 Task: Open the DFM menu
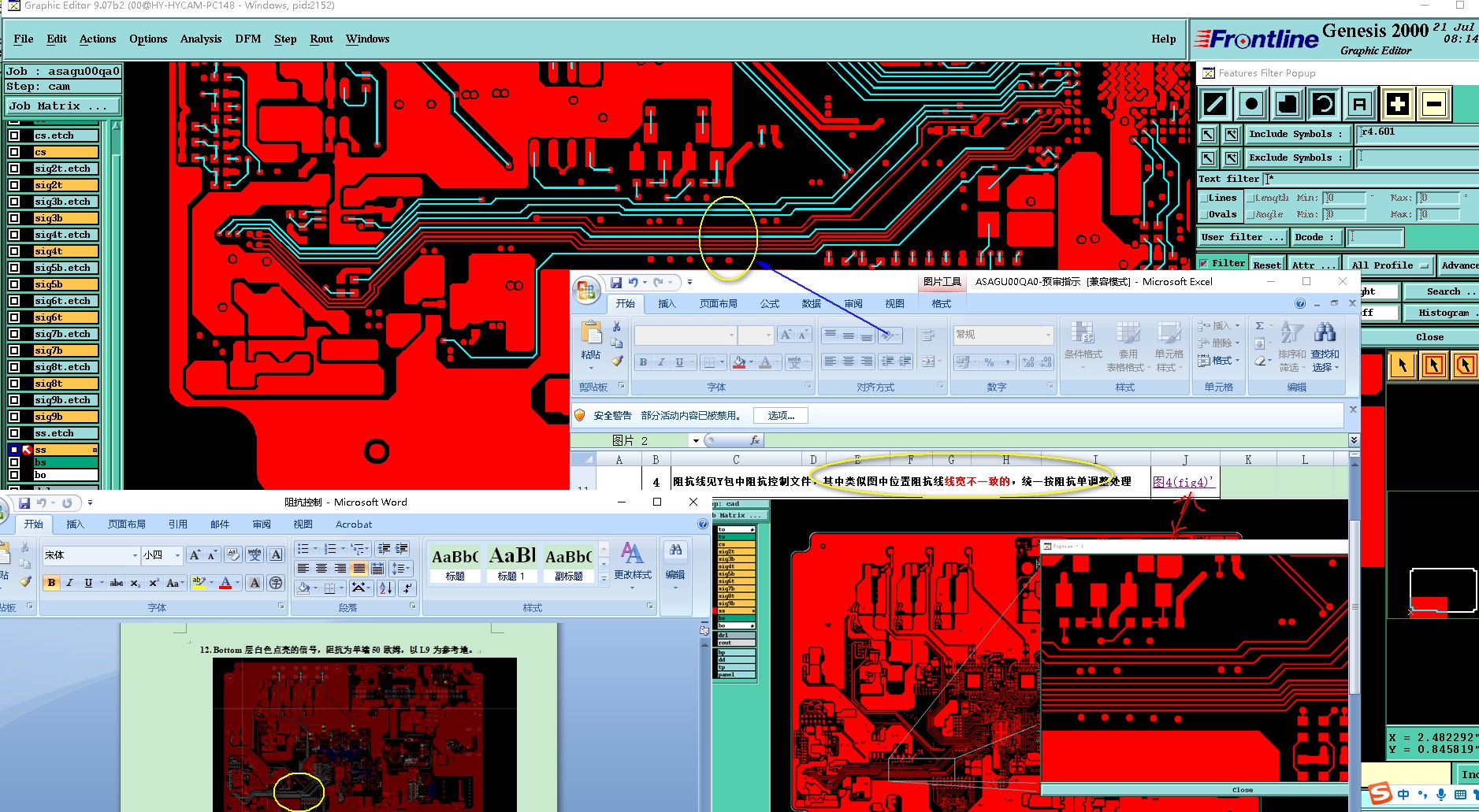tap(248, 39)
